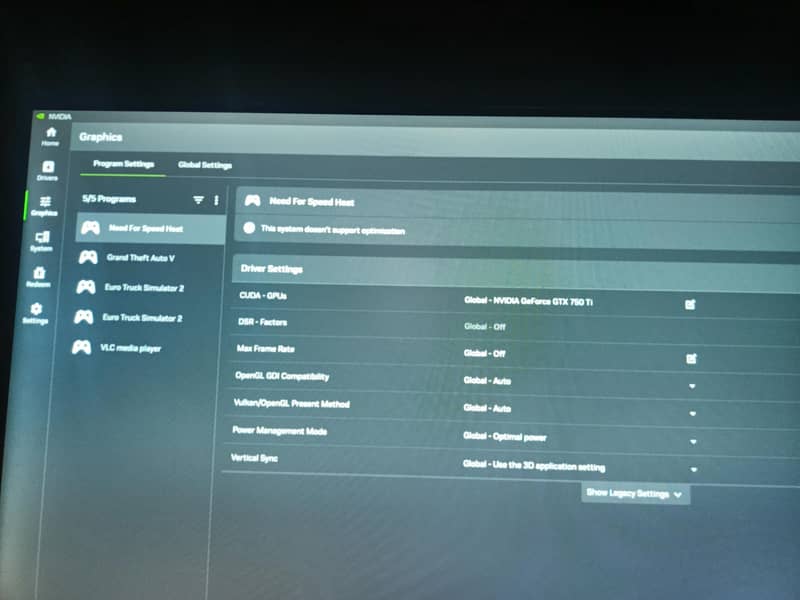
Task: Click OpenGL GDI Compatibility label
Action: coord(282,376)
